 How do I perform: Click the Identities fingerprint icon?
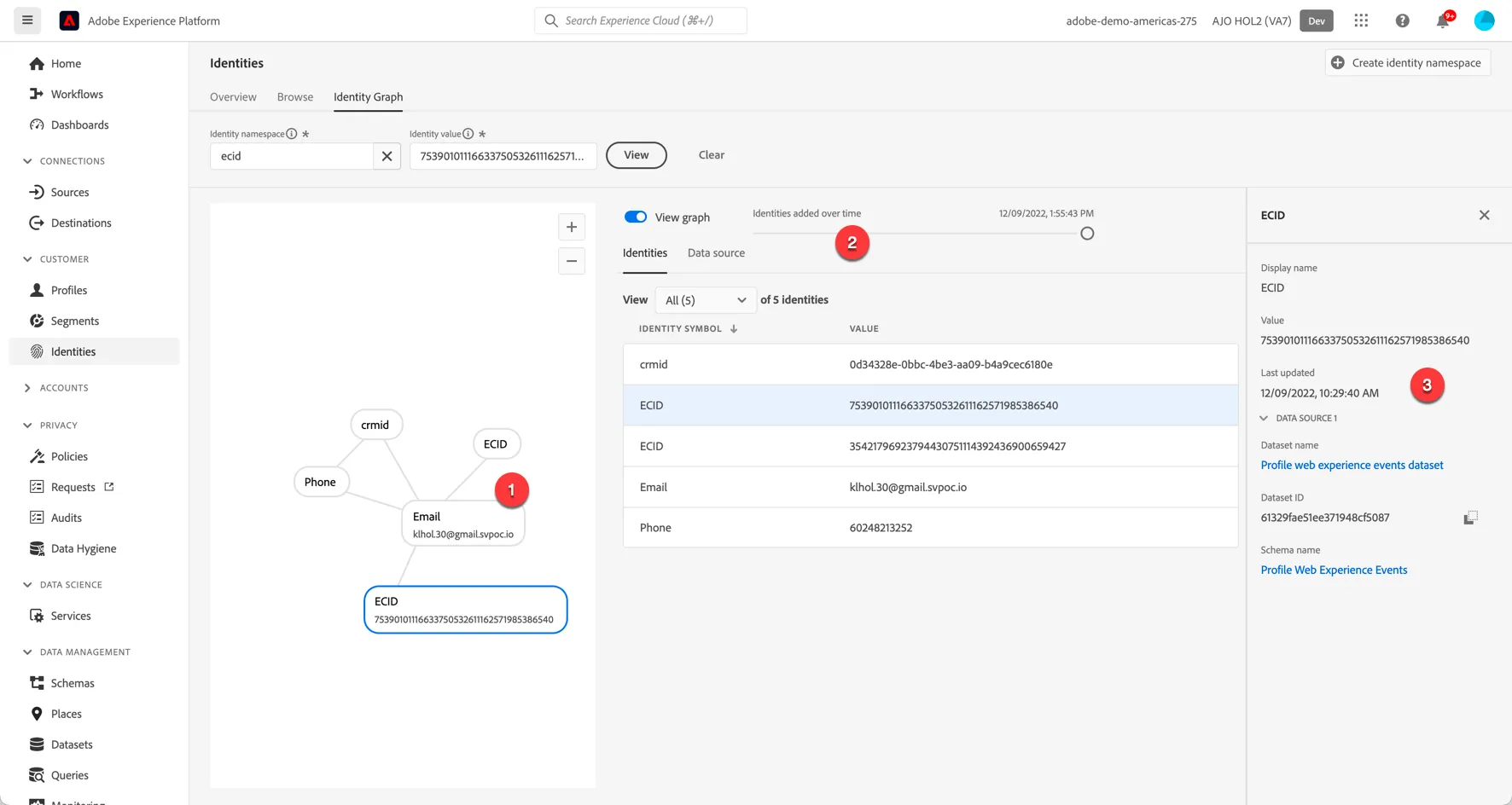click(x=37, y=351)
